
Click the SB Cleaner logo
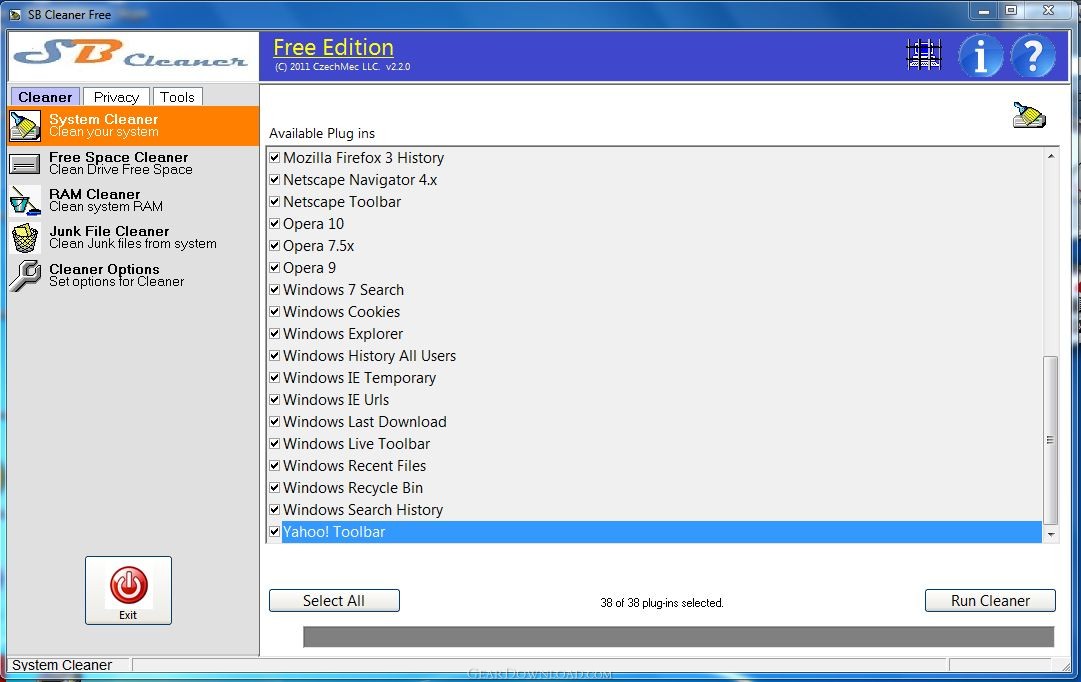point(133,56)
